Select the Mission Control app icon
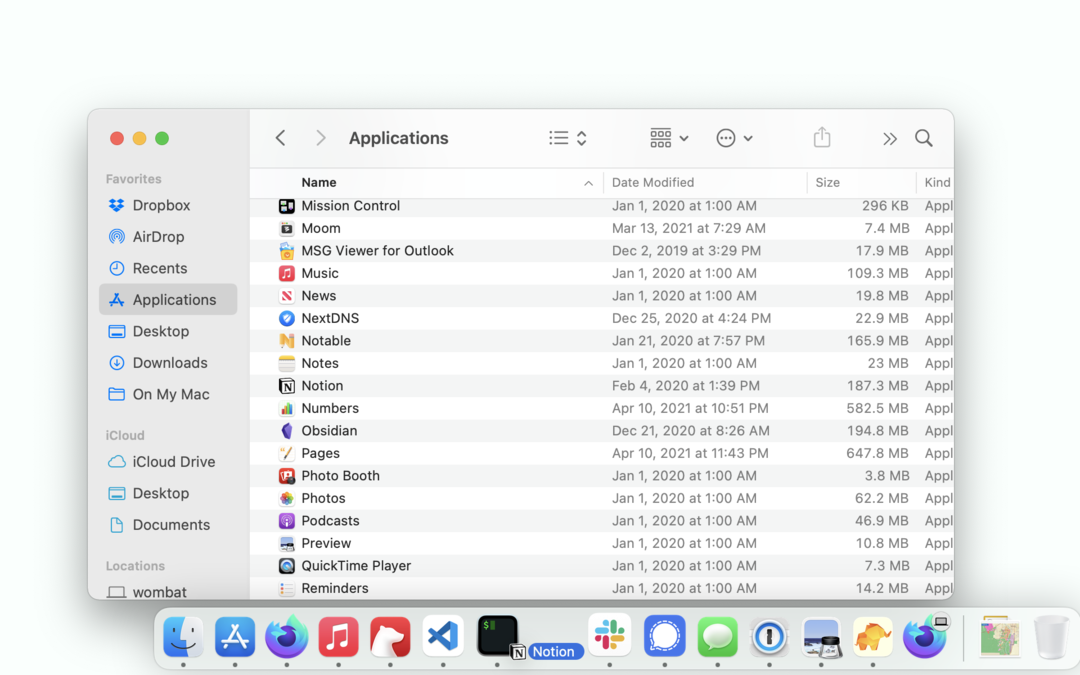This screenshot has height=675, width=1080. [287, 206]
